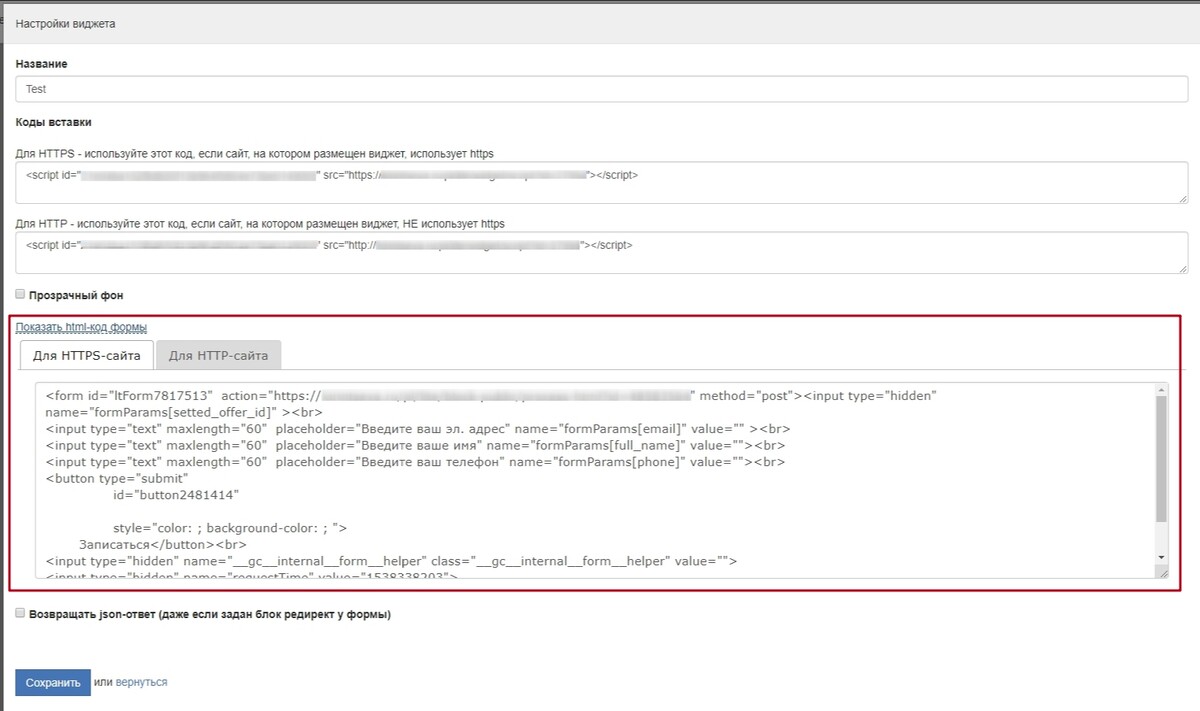Click the style="color: ; background-color" line
This screenshot has height=711, width=1200.
point(230,528)
